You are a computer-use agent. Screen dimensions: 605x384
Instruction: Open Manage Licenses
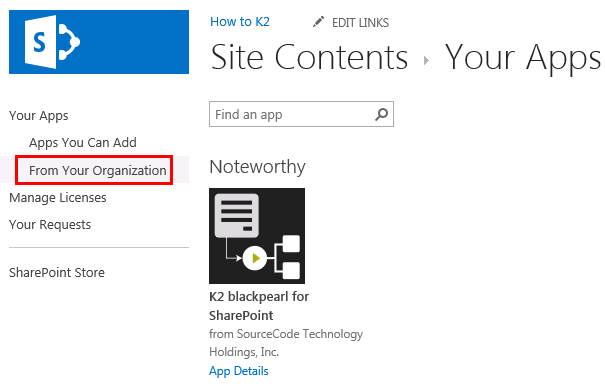tap(57, 198)
